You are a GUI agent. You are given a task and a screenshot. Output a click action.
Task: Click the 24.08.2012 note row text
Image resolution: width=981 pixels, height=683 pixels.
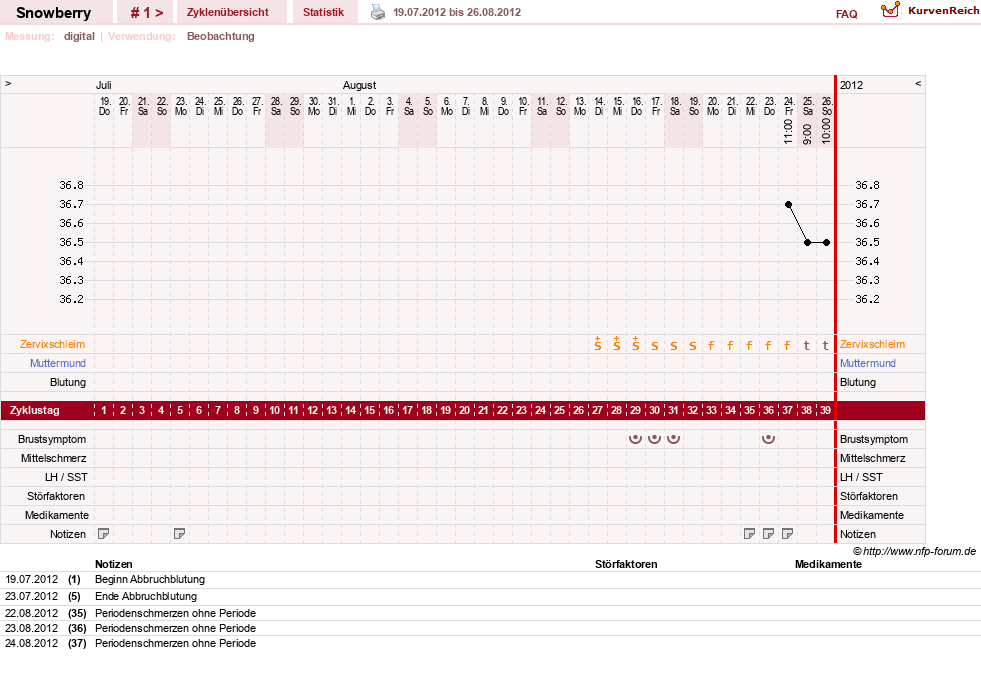click(x=175, y=643)
